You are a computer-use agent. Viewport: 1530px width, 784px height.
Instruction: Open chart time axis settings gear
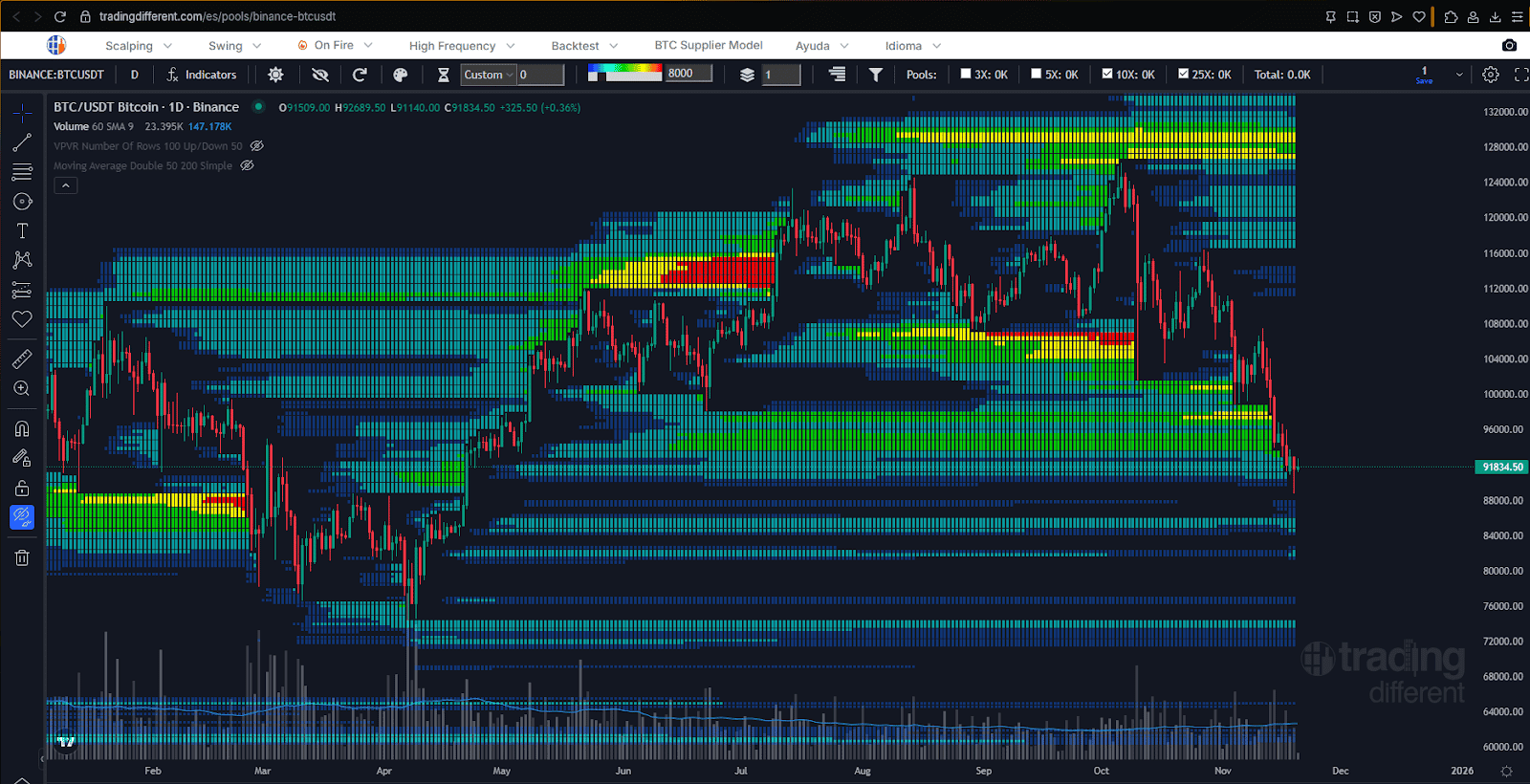(x=1507, y=771)
